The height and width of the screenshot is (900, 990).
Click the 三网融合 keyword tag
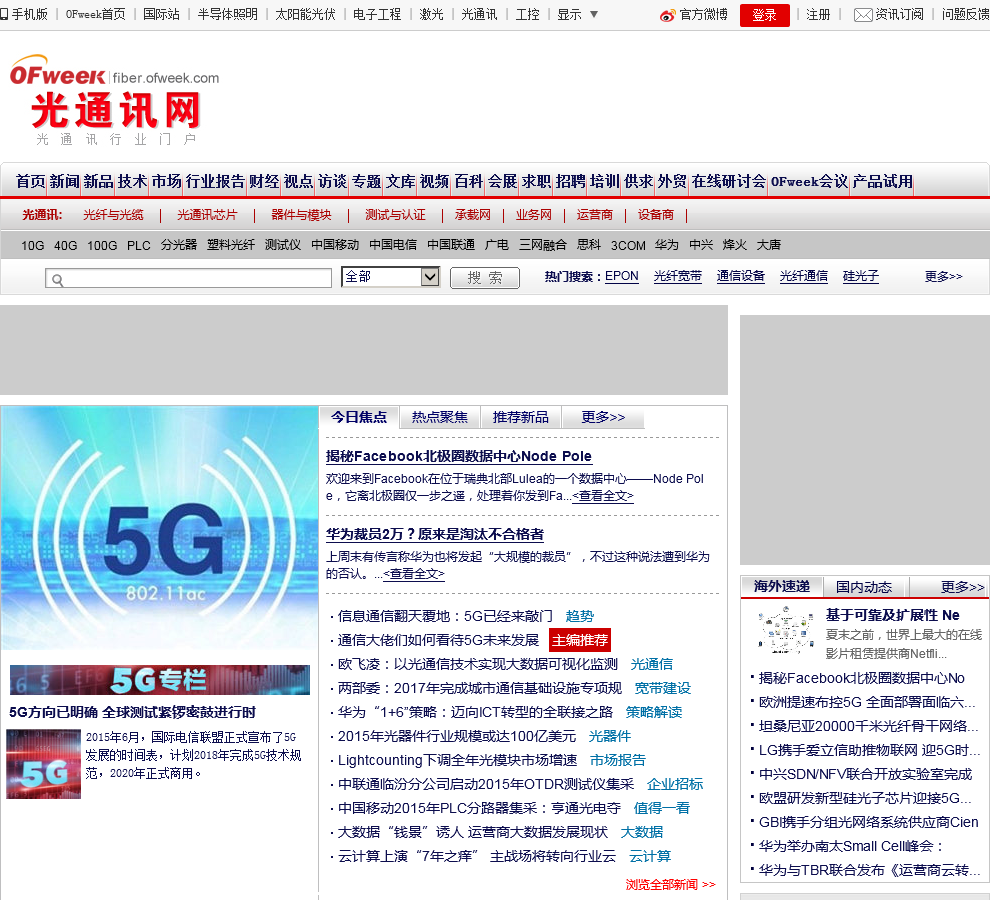click(542, 245)
